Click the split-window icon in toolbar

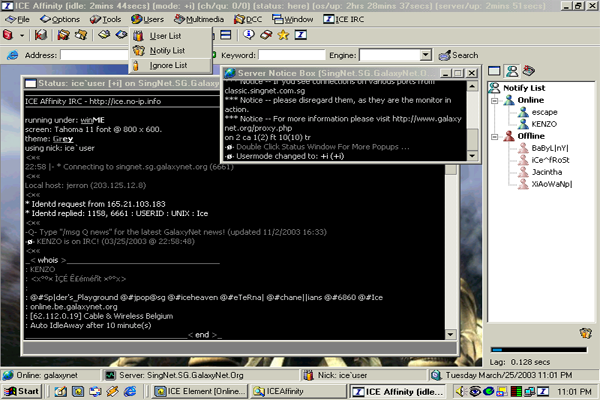[x=226, y=35]
